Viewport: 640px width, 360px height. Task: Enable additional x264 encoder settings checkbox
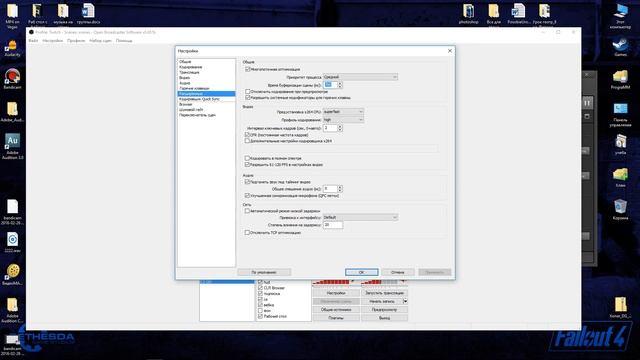(x=247, y=140)
